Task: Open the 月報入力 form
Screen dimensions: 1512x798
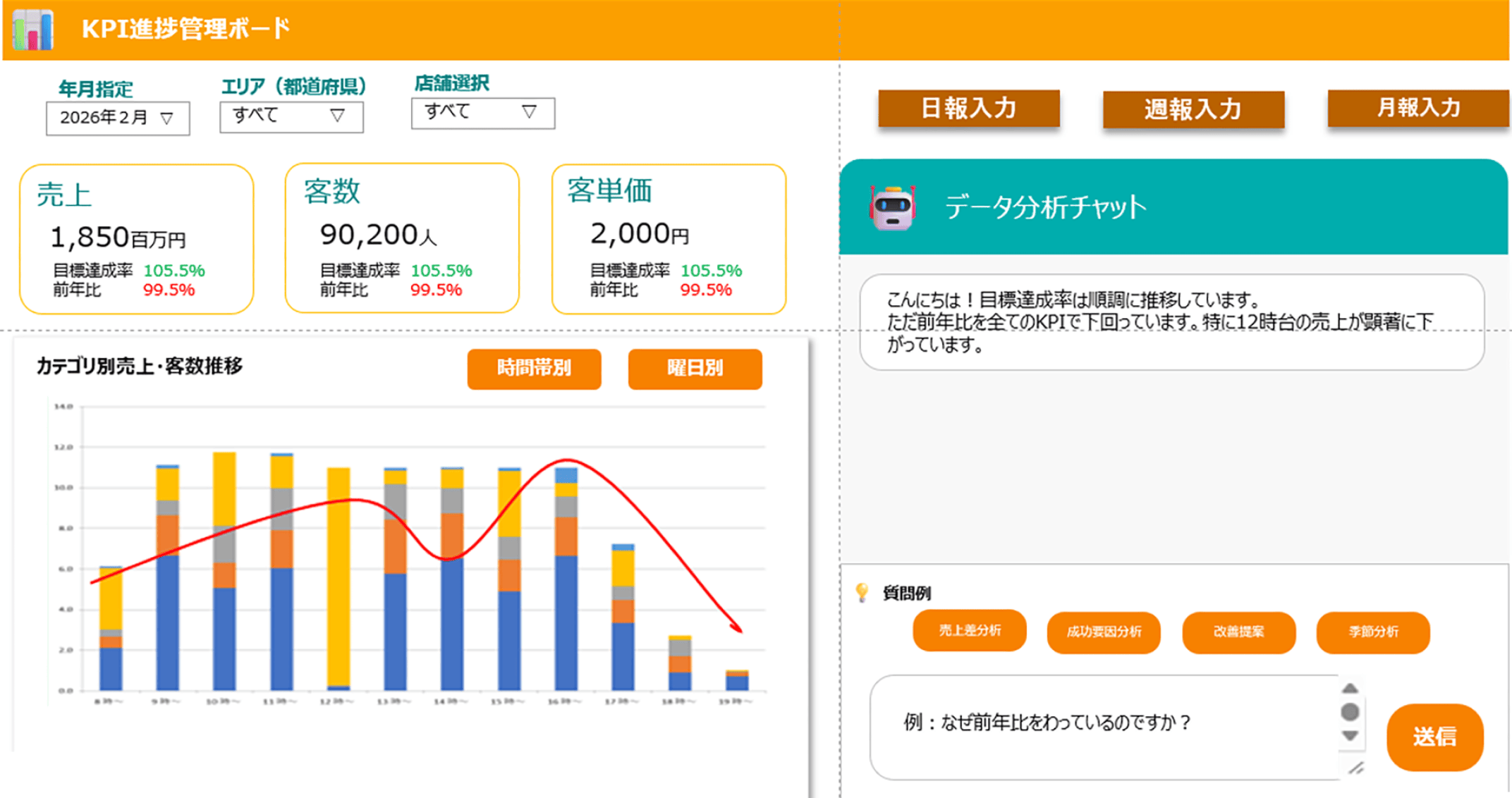Action: point(1418,108)
